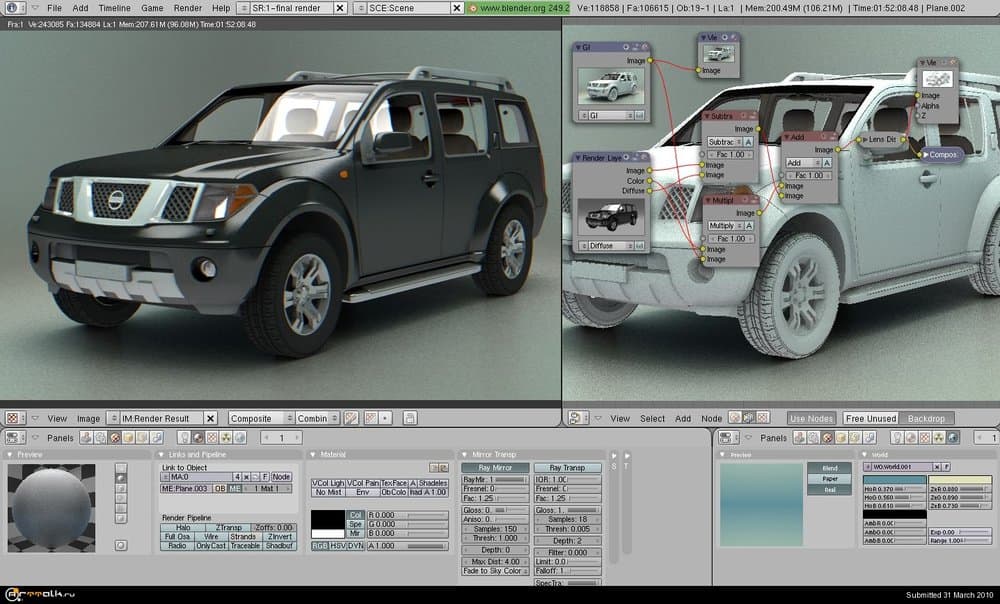Click the UV/Image editor window type icon
This screenshot has width=1000, height=604.
point(13,418)
